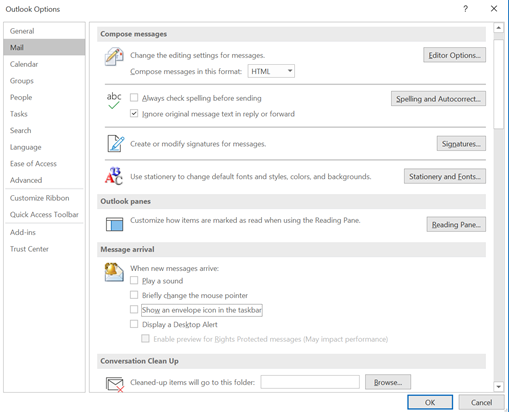Image resolution: width=509 pixels, height=412 pixels.
Task: Click the Editor Options button
Action: point(454,55)
